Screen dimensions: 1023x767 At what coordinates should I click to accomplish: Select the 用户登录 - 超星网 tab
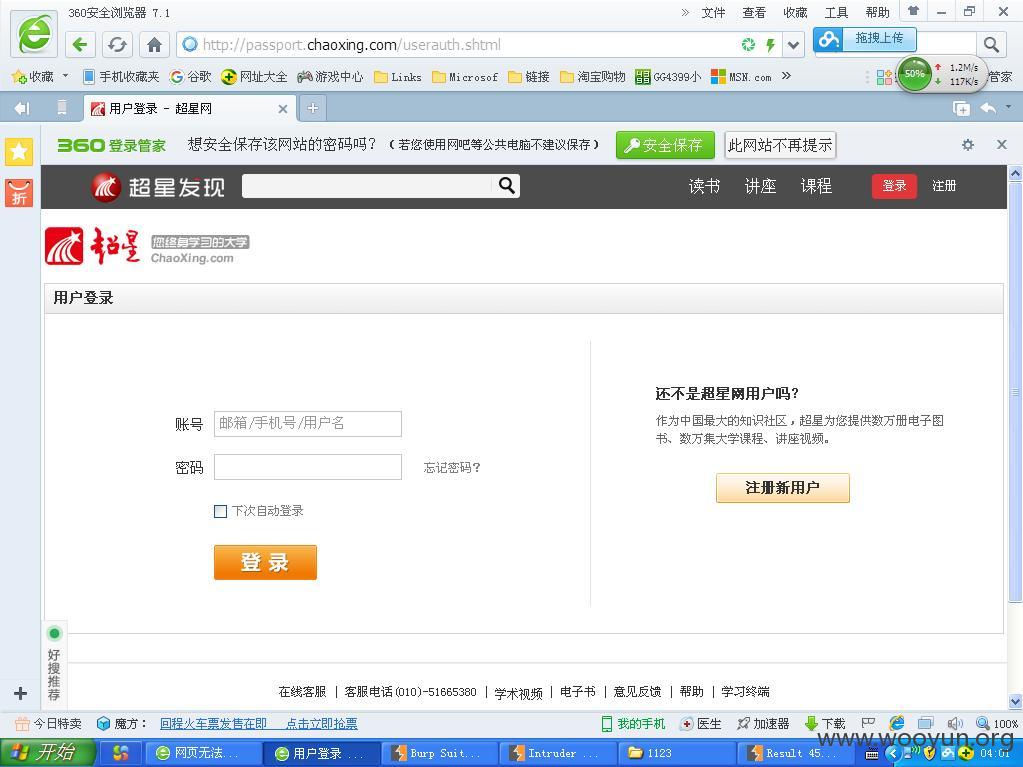(189, 108)
